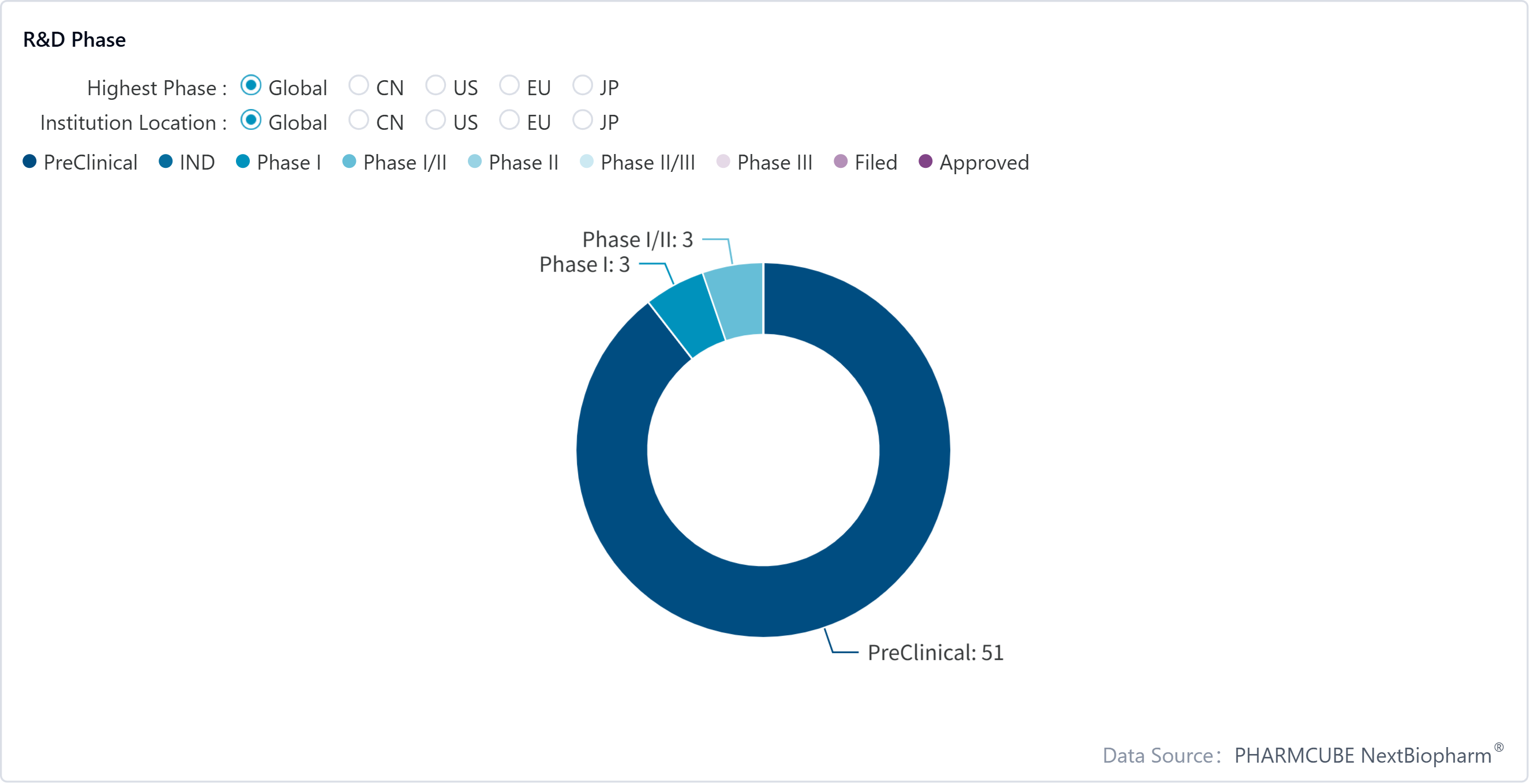Choose CN for Institution Location
The height and width of the screenshot is (784, 1530).
tap(358, 121)
